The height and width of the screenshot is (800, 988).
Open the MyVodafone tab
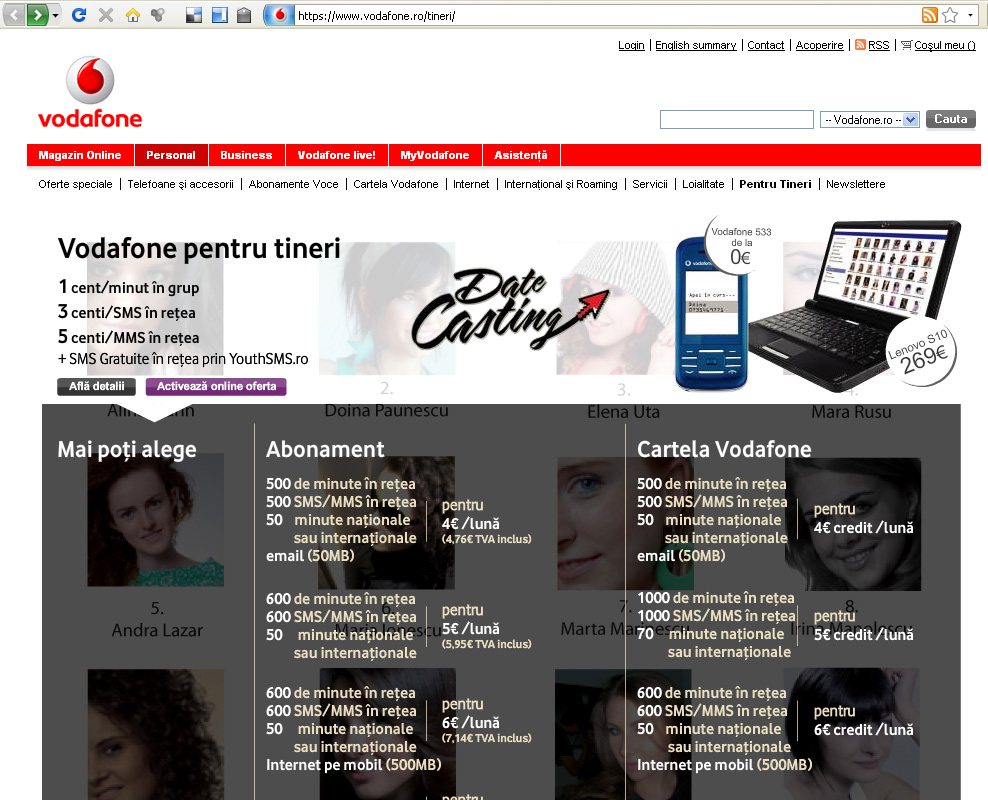pyautogui.click(x=435, y=155)
